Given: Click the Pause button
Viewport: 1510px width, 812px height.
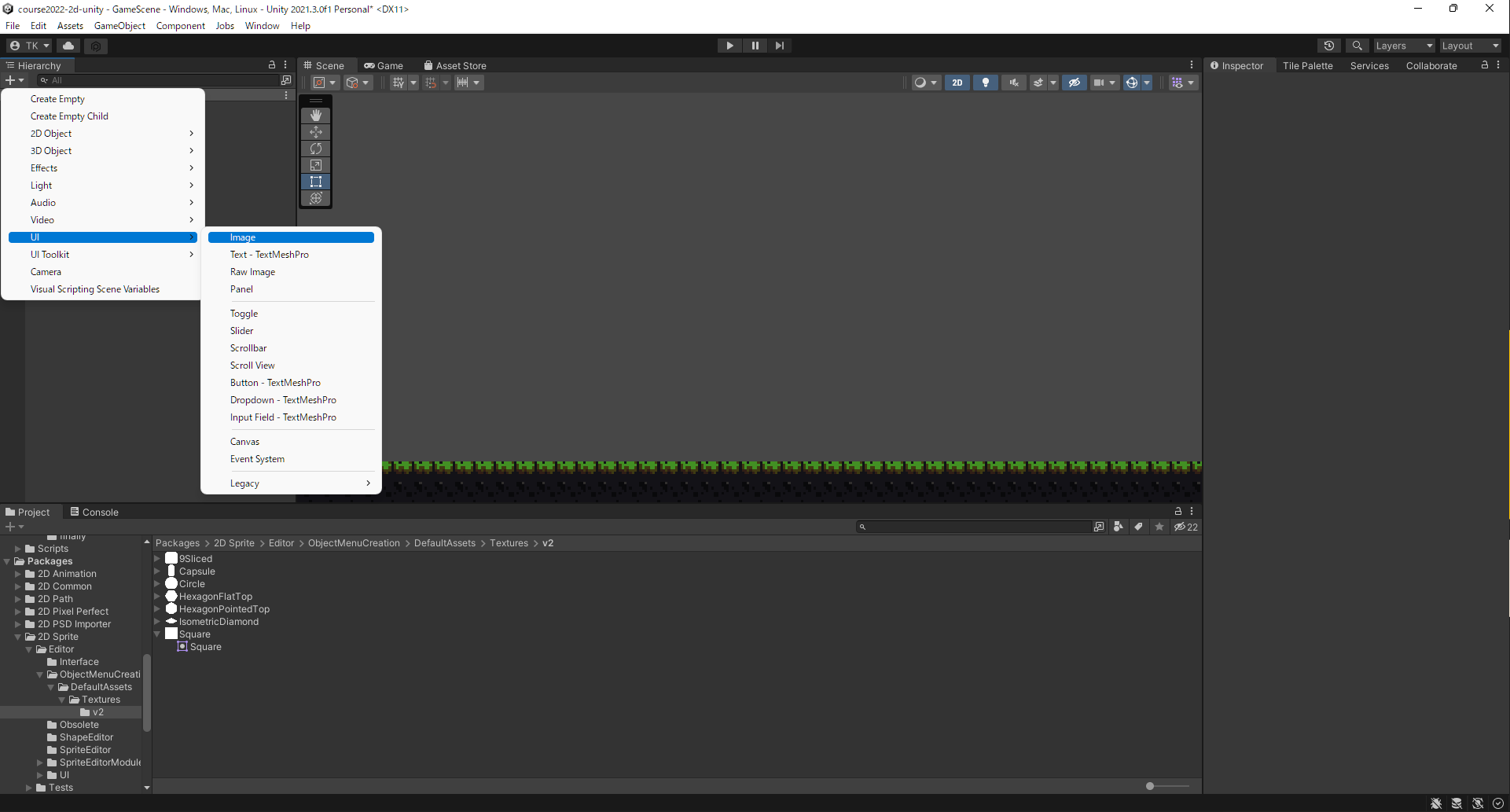Looking at the screenshot, I should tap(755, 46).
